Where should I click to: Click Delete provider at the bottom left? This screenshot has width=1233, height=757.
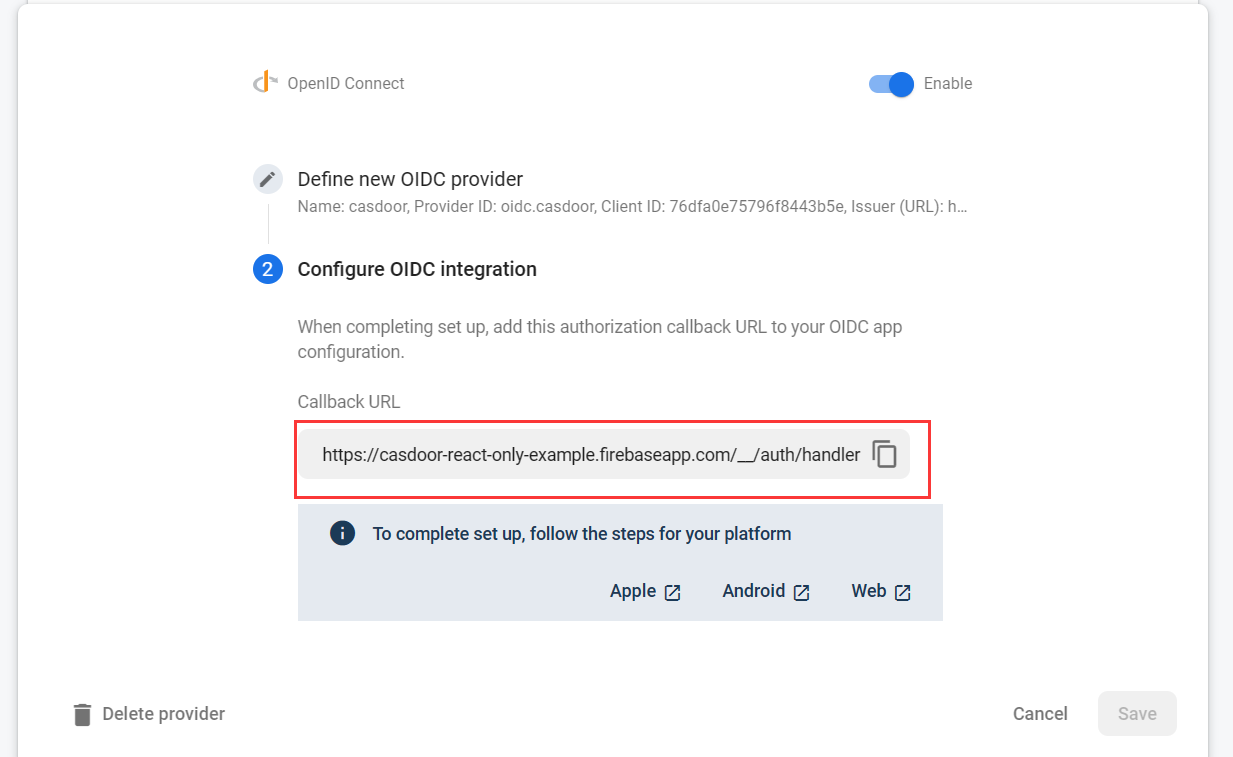coord(161,713)
